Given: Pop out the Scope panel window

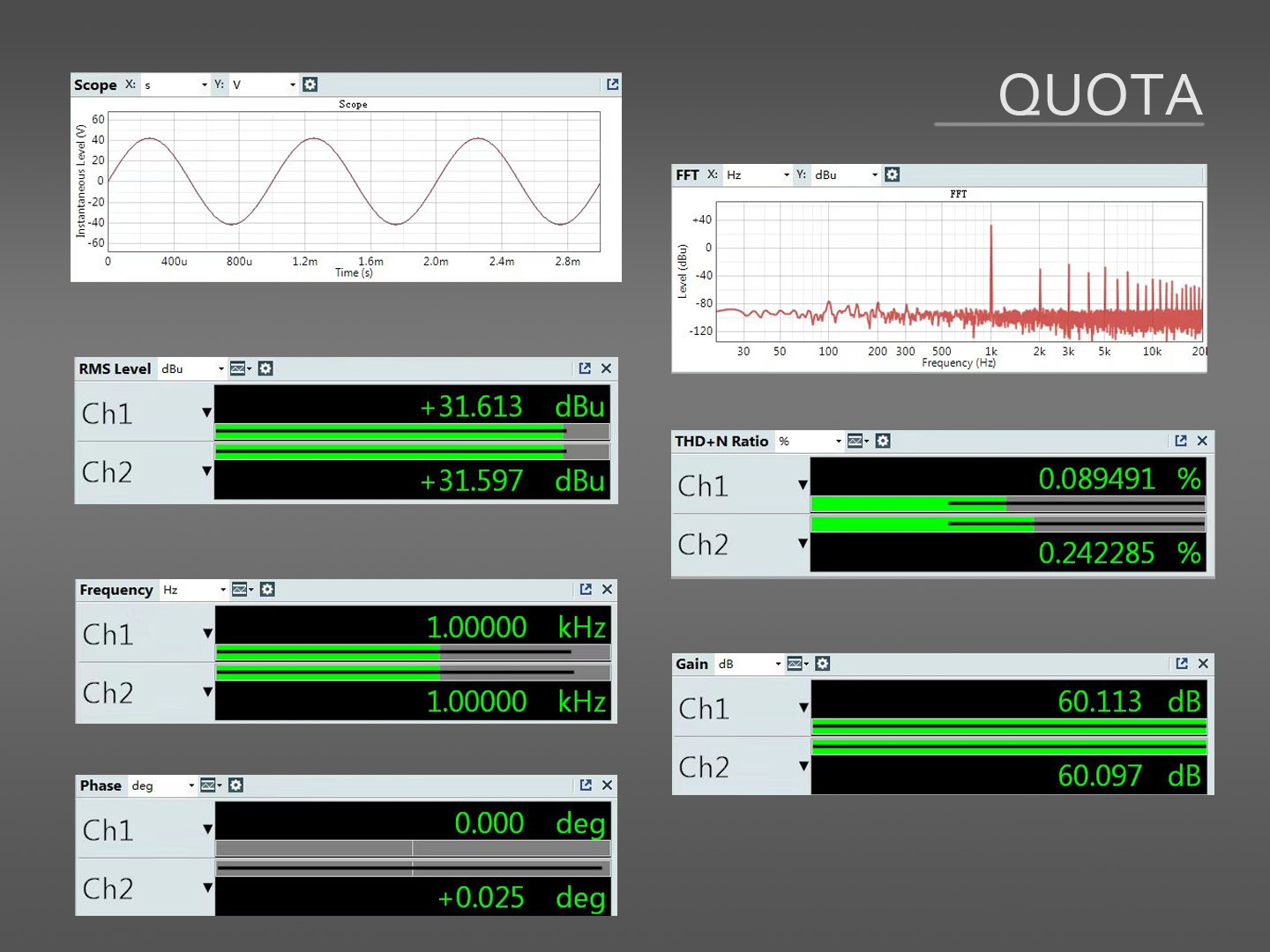Looking at the screenshot, I should coord(612,85).
